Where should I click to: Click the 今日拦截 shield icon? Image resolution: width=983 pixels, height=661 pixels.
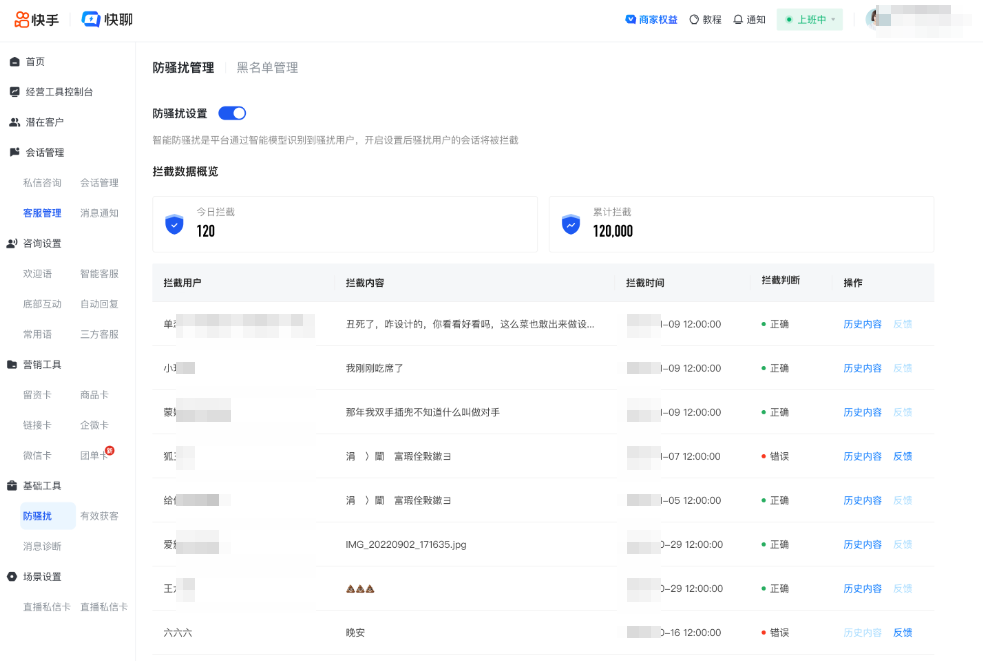174,225
